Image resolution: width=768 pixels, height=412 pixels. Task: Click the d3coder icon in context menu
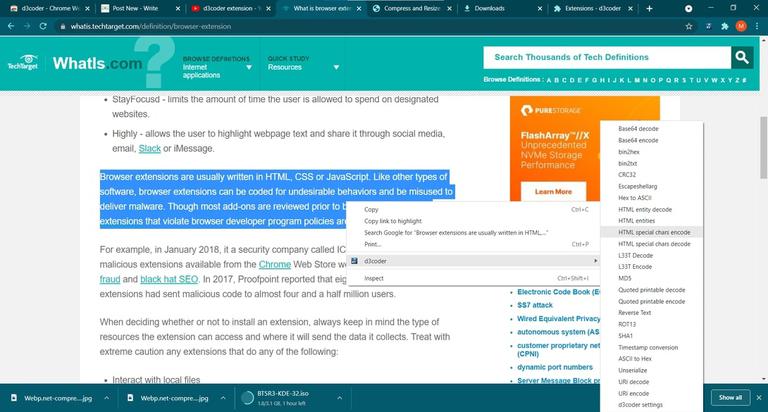pos(354,261)
